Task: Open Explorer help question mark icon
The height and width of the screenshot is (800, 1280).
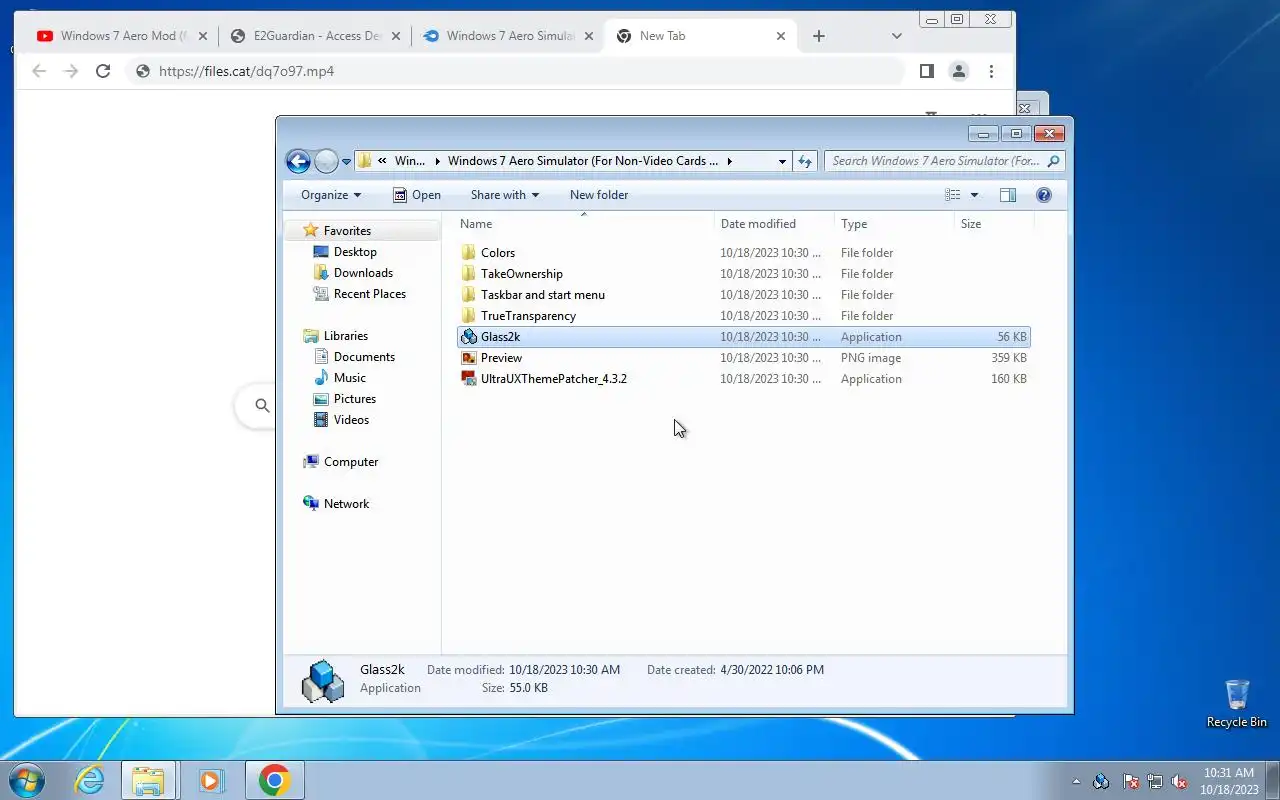Action: coord(1044,195)
